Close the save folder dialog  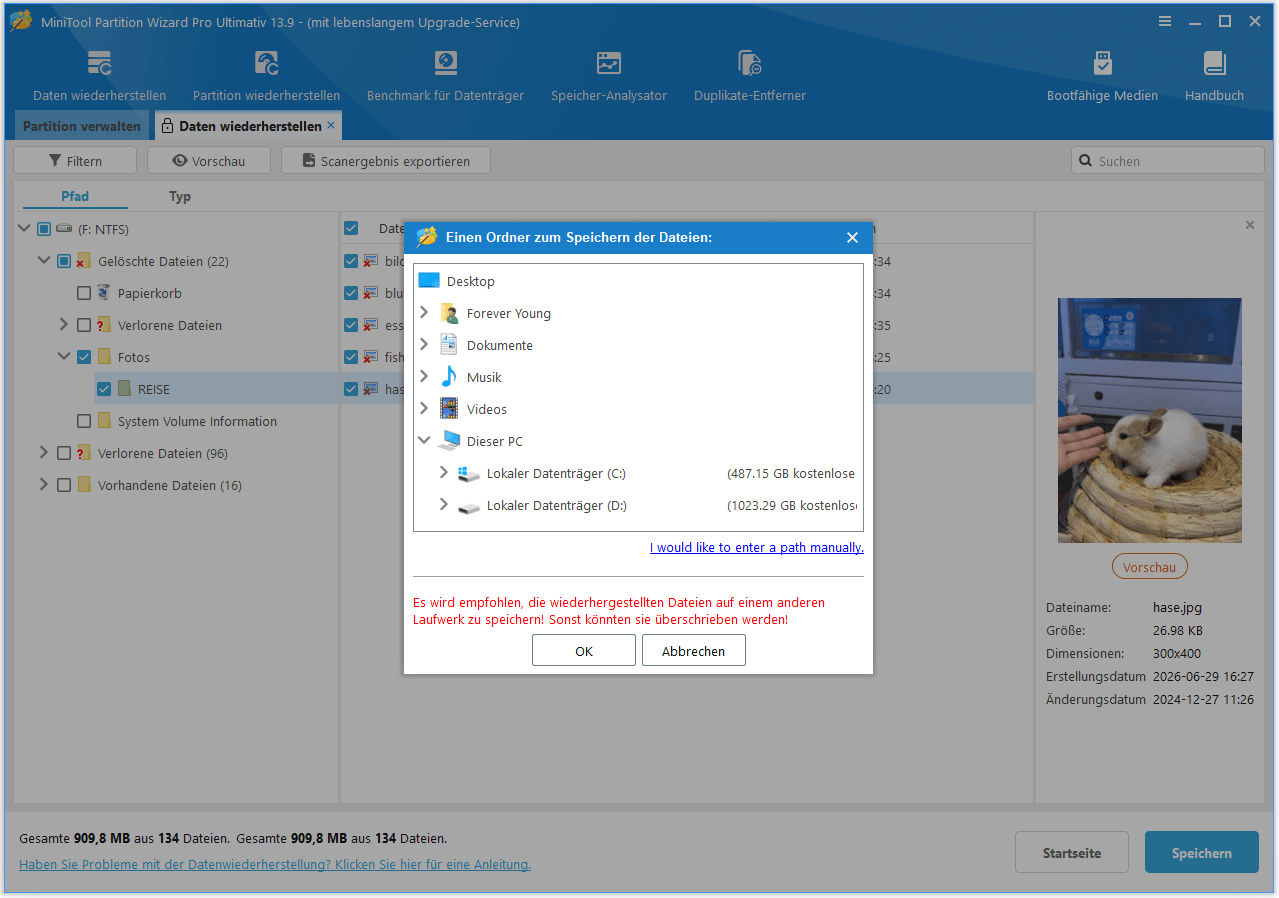pos(852,237)
